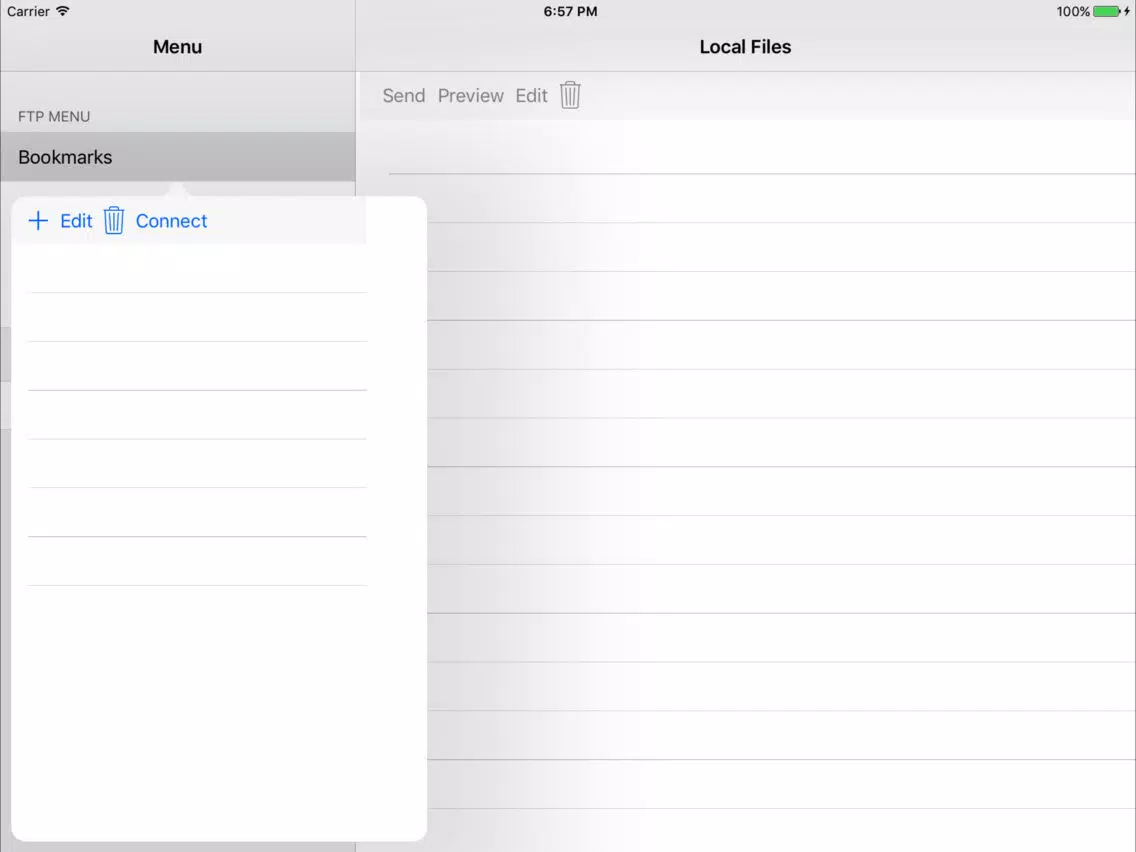Tap the green battery icon

[x=1106, y=11]
